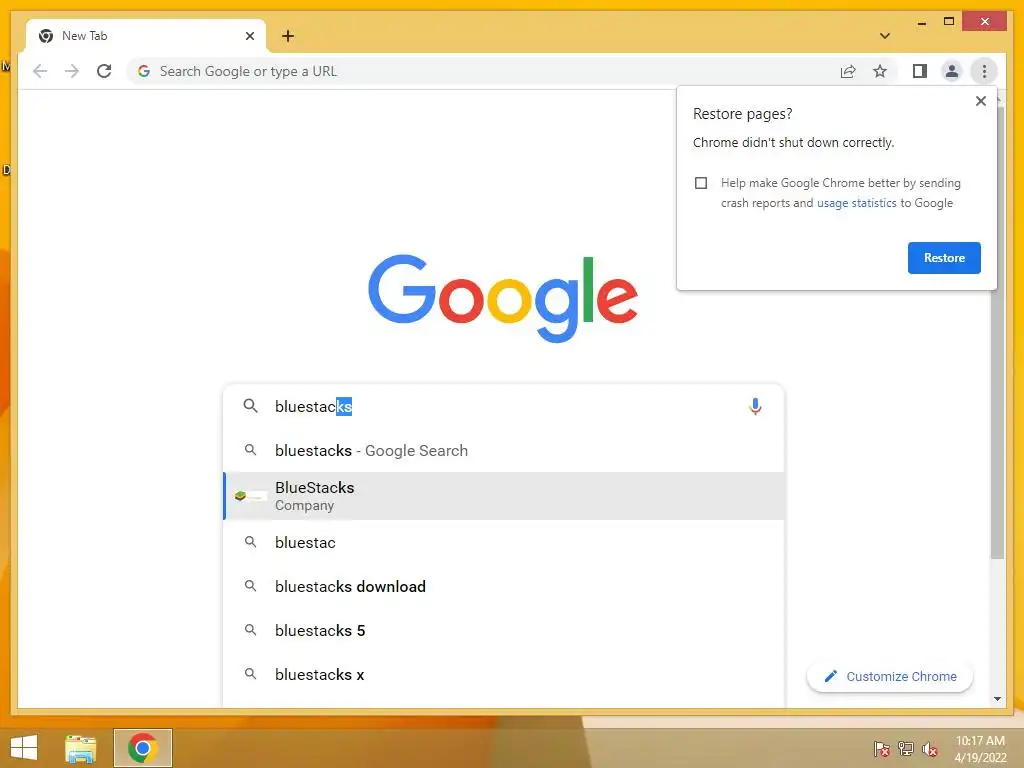1024x768 pixels.
Task: Minimize the Chrome window
Action: [x=921, y=22]
